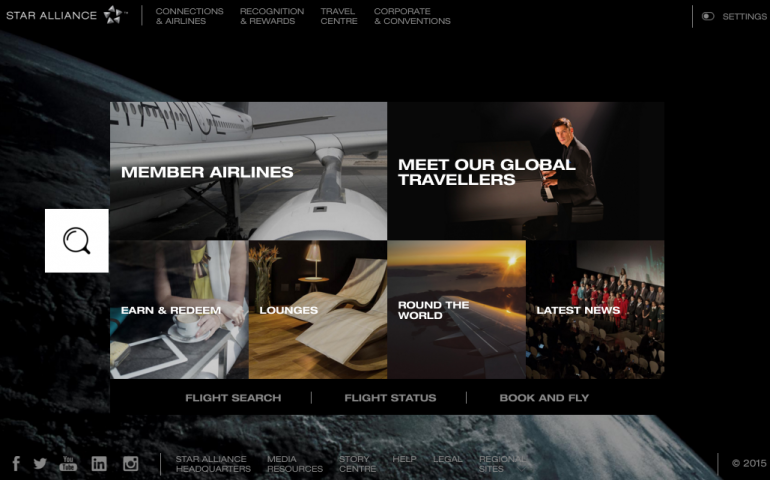Screen dimensions: 770x480
Task: Open the Twitter bird icon
Action: (x=40, y=463)
